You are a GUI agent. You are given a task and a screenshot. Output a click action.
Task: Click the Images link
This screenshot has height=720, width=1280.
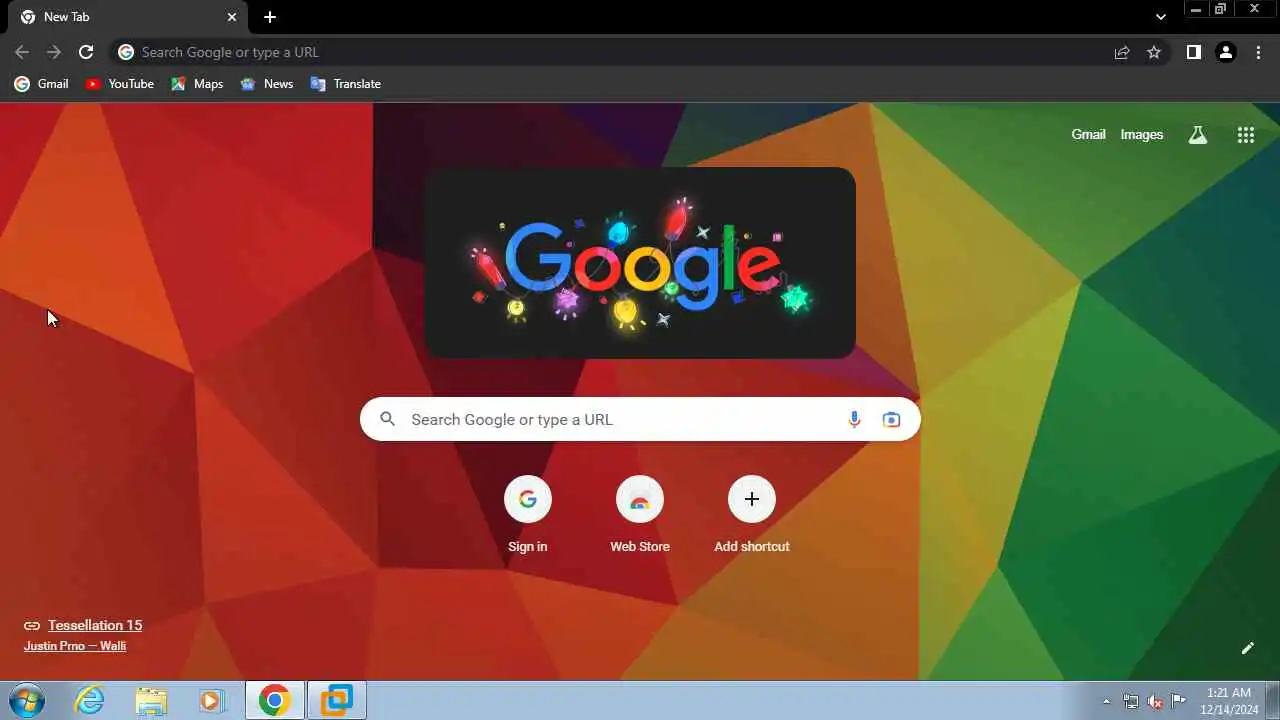[x=1142, y=135]
